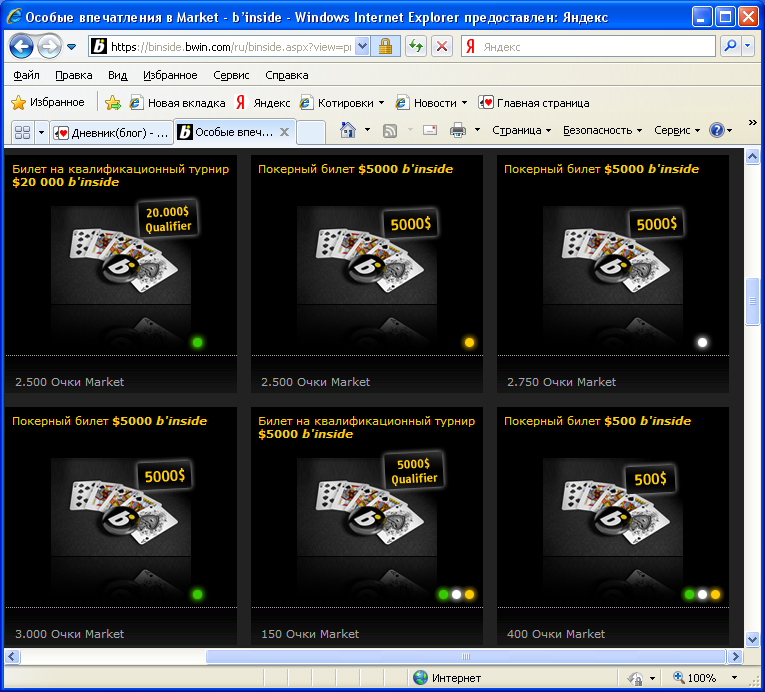Click the RSS feeds icon
Image resolution: width=765 pixels, height=692 pixels.
pos(389,130)
